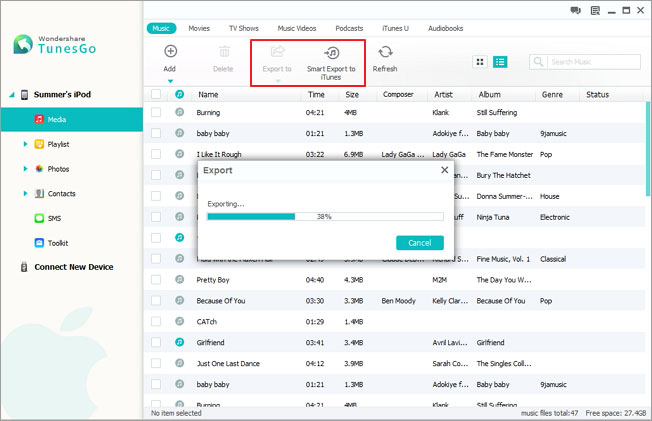Close the Export dialog
Viewport: 652px width, 421px height.
click(445, 170)
